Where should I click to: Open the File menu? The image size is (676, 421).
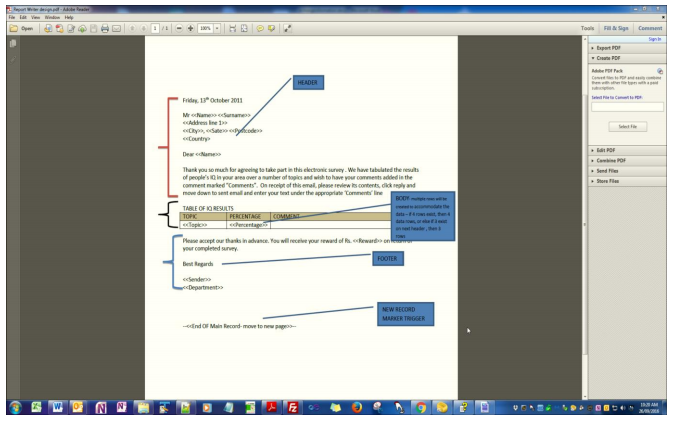click(x=10, y=17)
